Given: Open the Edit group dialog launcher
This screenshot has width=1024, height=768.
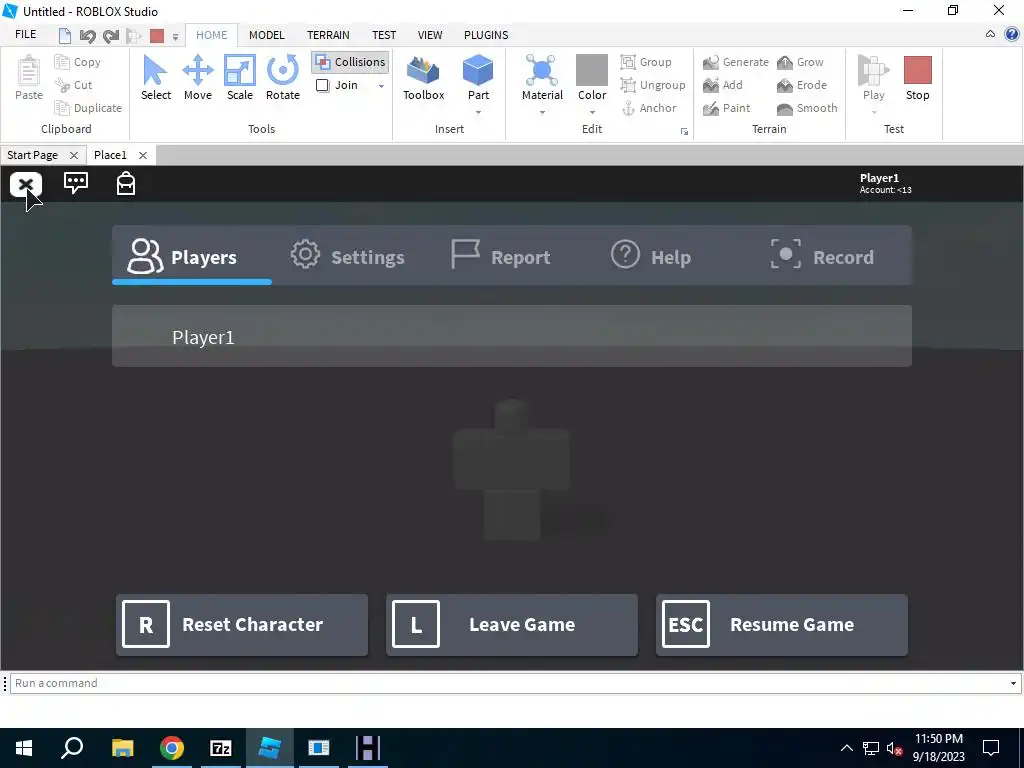Looking at the screenshot, I should point(684,131).
